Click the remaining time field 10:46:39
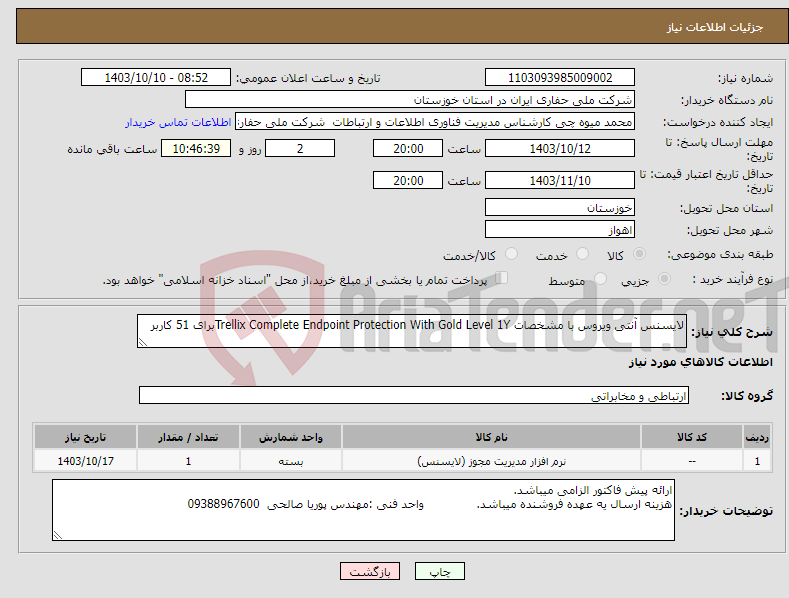 [196, 148]
